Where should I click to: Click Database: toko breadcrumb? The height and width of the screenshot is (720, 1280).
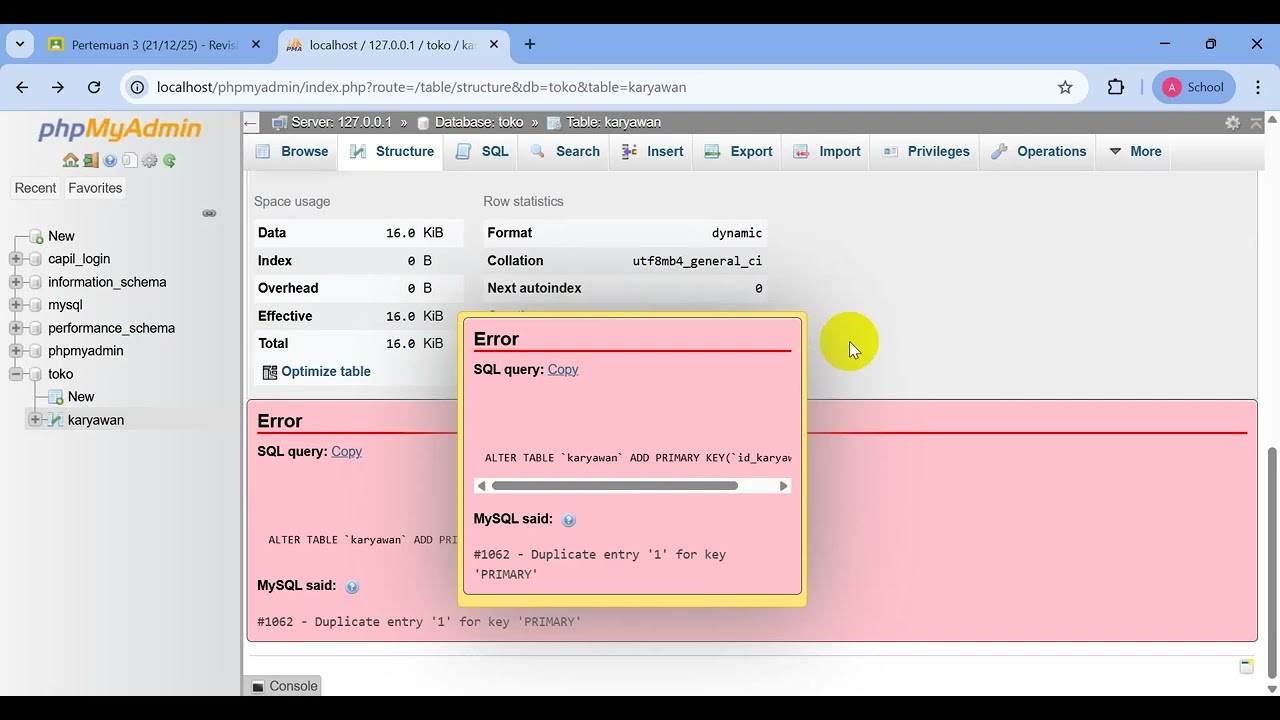[x=478, y=122]
